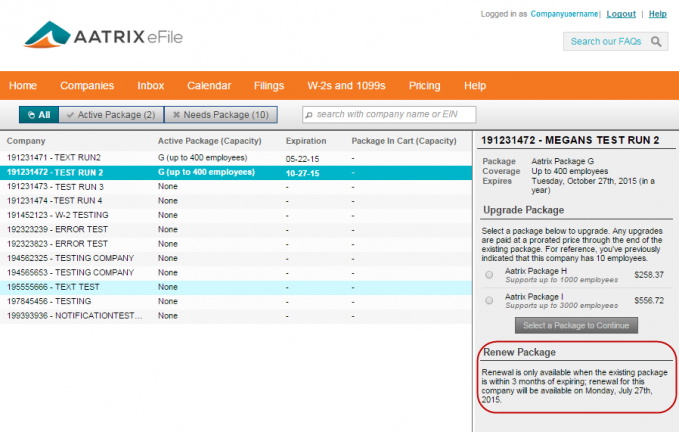This screenshot has height=432, width=679.
Task: Select row 191231472 - TEST RUN 2
Action: pos(236,172)
